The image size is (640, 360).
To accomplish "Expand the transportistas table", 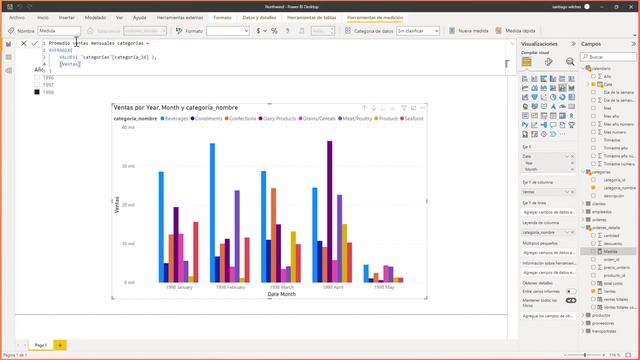I will (583, 331).
